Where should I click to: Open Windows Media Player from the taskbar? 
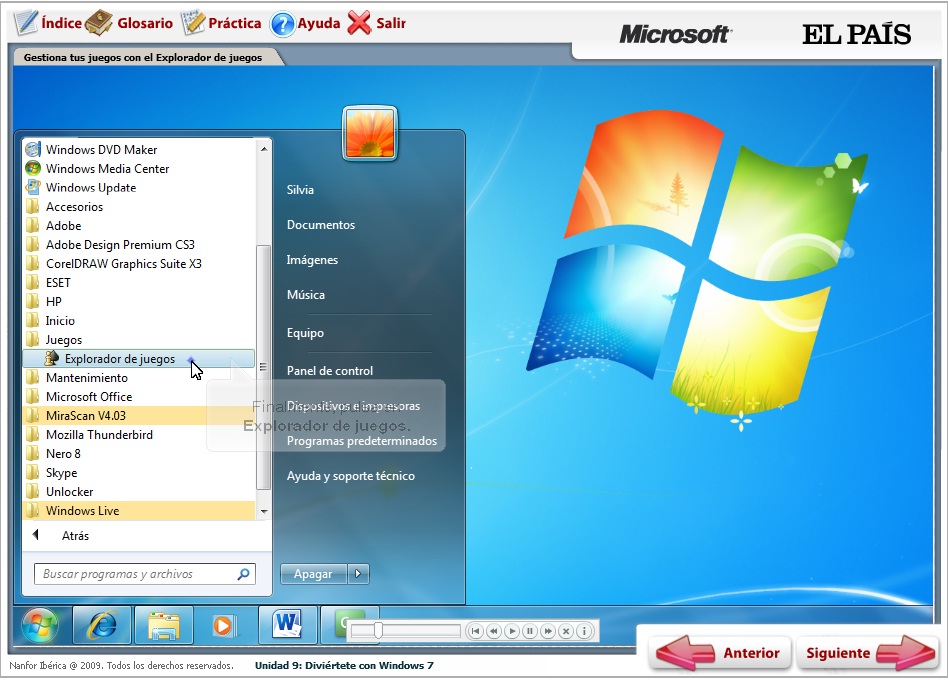[x=225, y=625]
